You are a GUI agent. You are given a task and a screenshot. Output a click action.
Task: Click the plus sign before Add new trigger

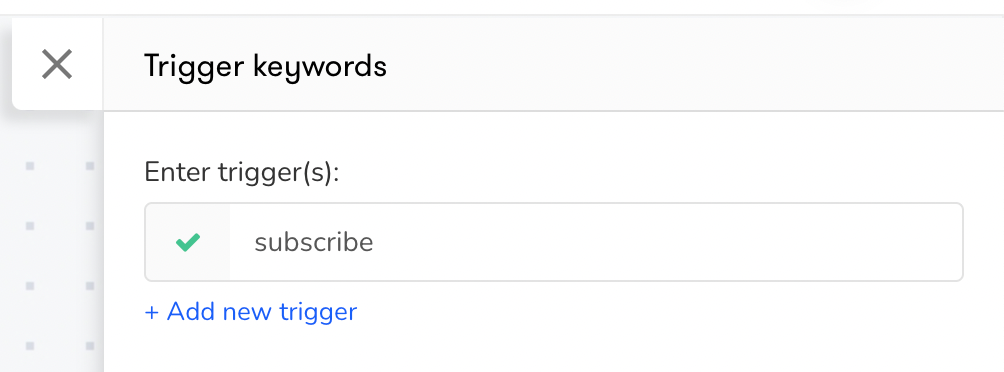(151, 312)
